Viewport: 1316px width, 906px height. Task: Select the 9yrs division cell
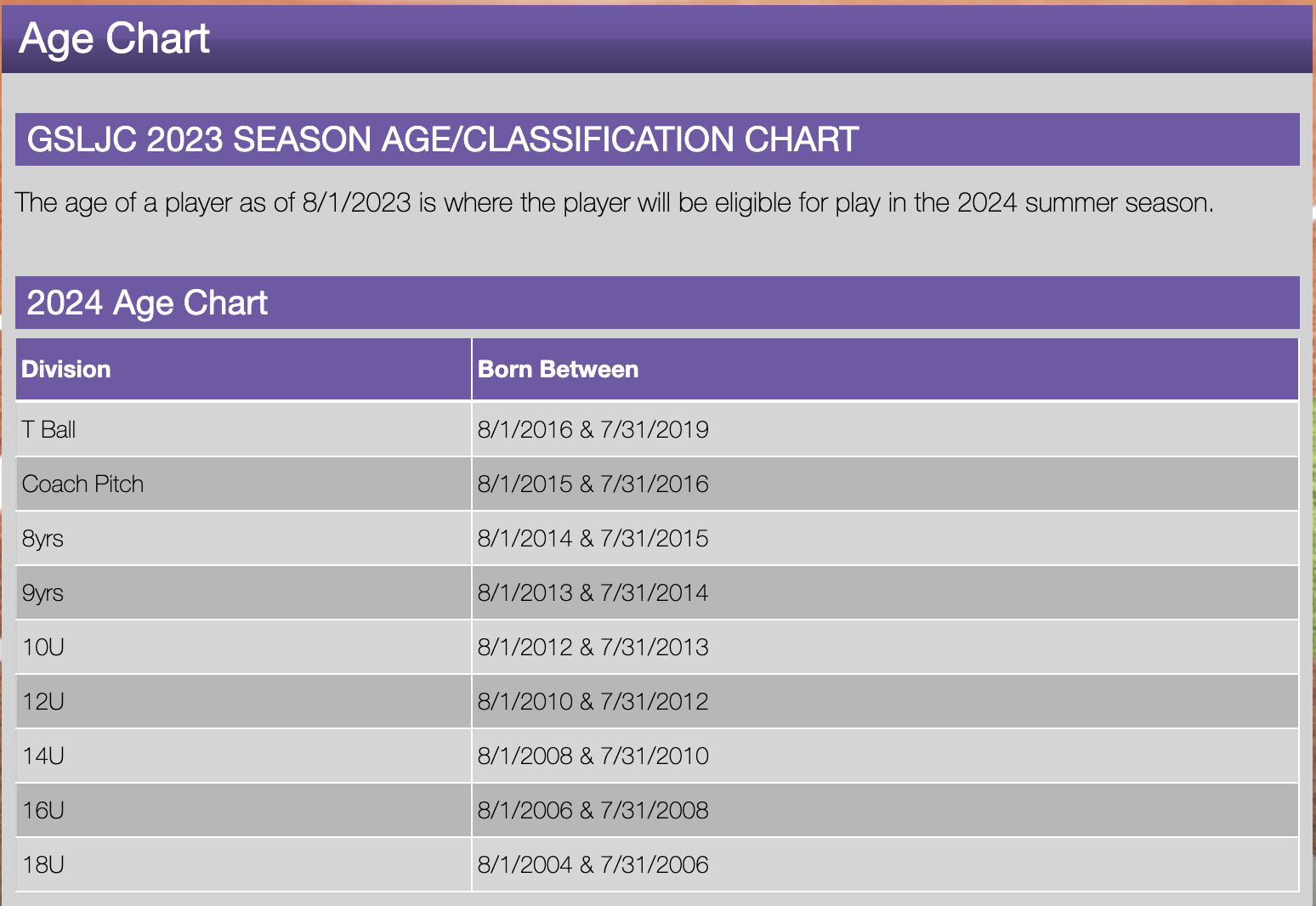(x=43, y=592)
